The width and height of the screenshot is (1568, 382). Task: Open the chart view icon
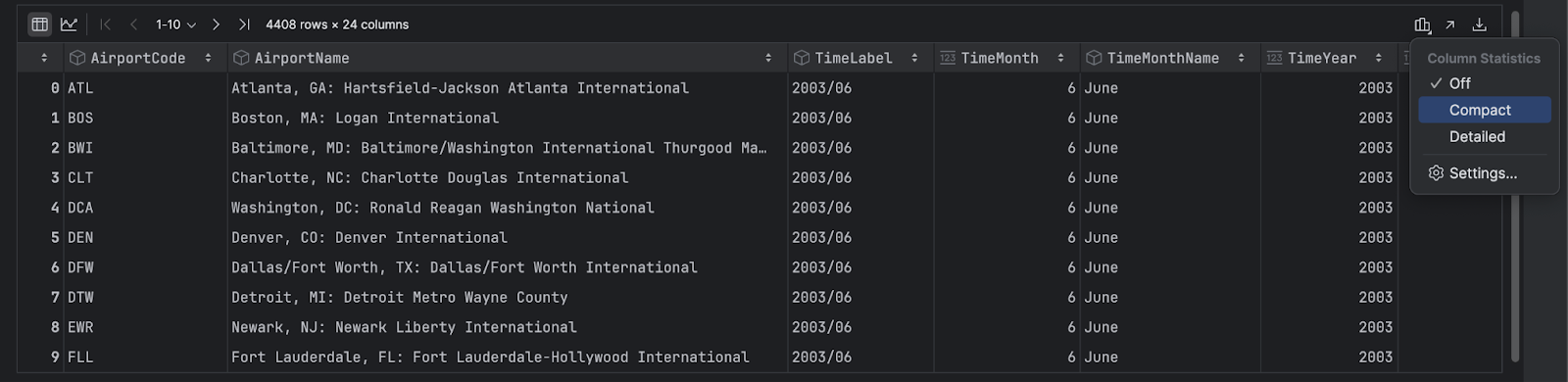coord(69,24)
